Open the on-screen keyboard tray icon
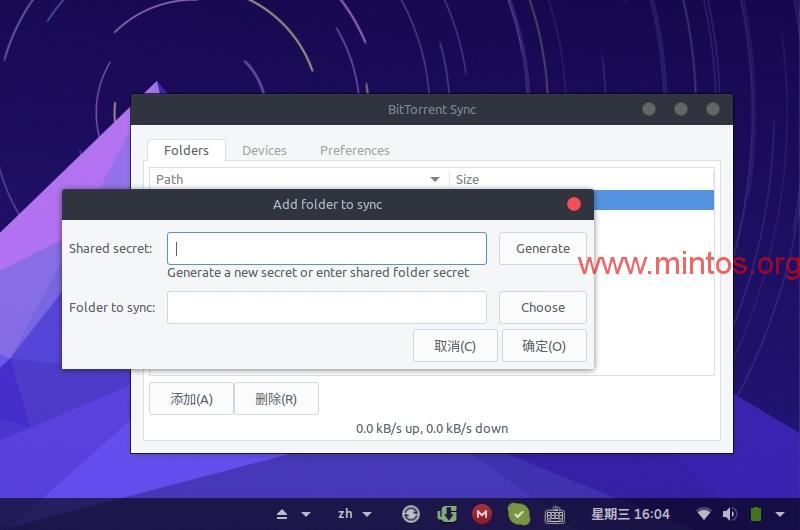The width and height of the screenshot is (800, 530). click(555, 515)
